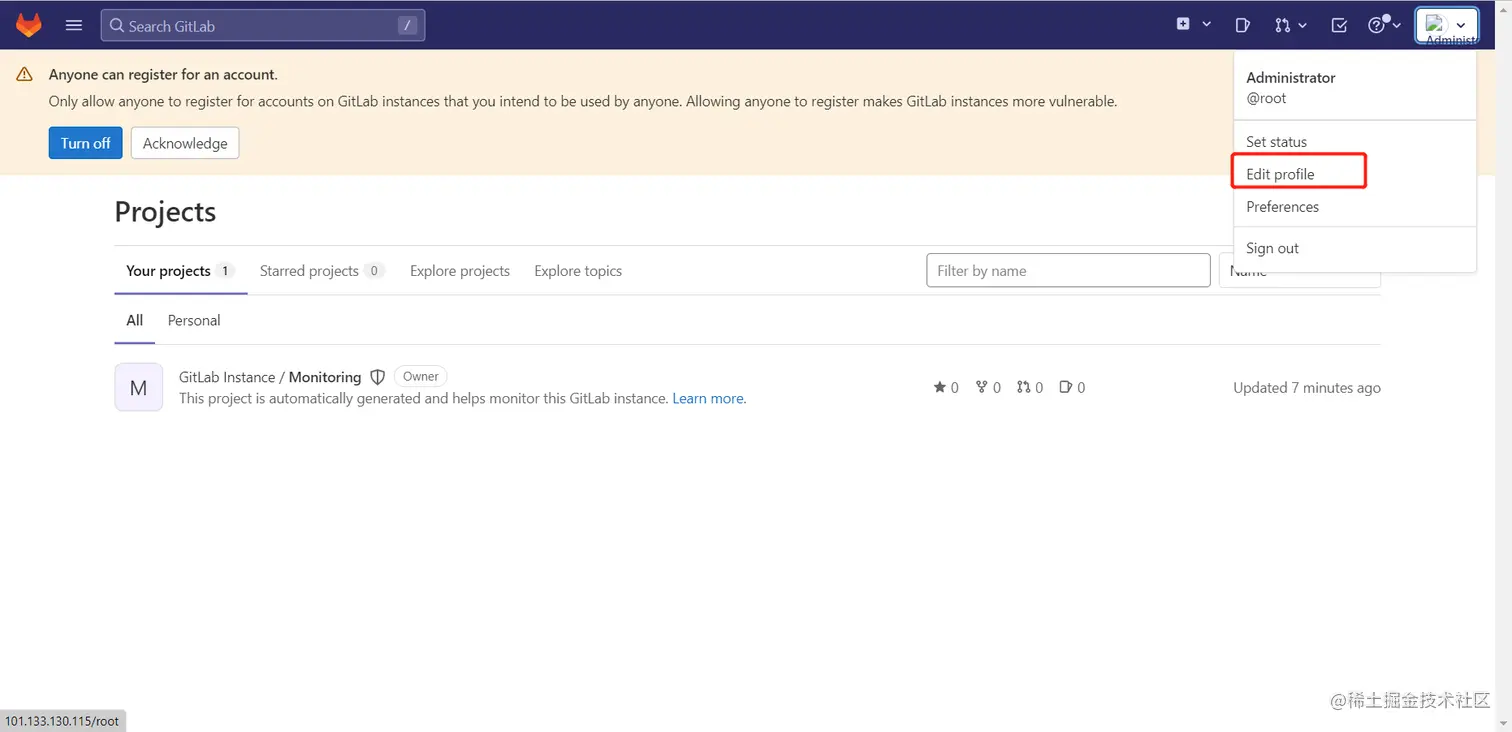The height and width of the screenshot is (732, 1512).
Task: Switch to Starred projects tab
Action: pos(322,271)
